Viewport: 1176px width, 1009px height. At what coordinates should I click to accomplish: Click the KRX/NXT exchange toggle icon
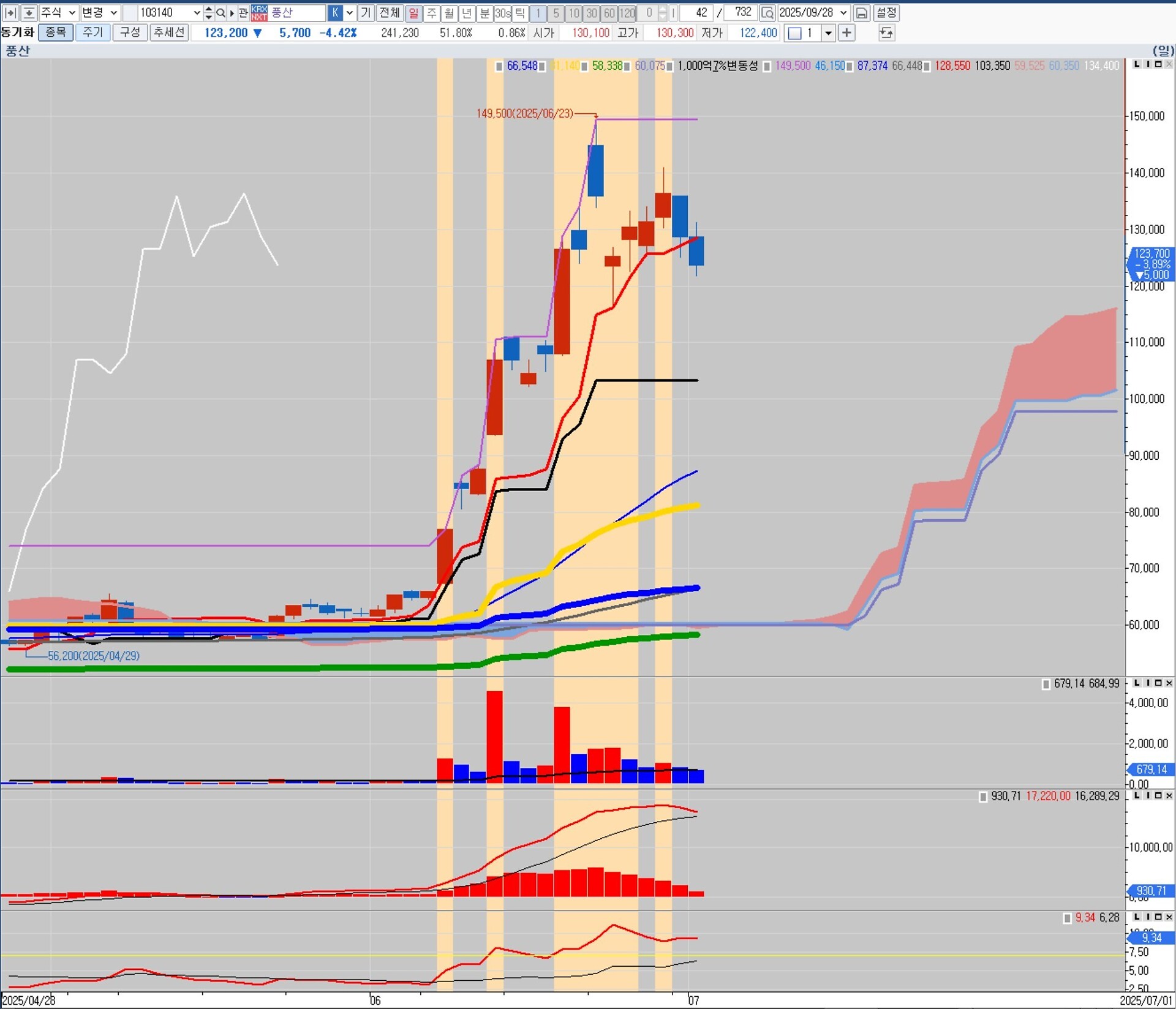tap(259, 13)
